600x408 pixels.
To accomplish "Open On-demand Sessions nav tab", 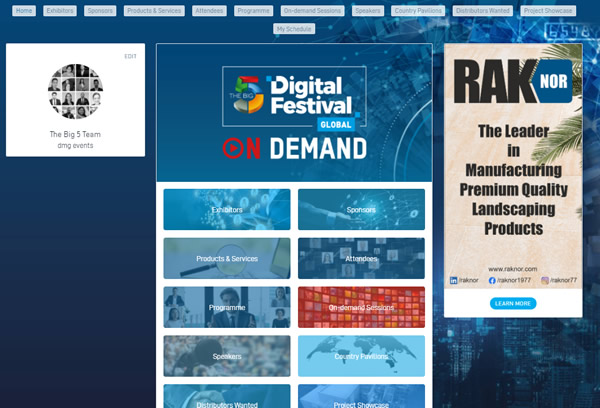I will pyautogui.click(x=312, y=11).
